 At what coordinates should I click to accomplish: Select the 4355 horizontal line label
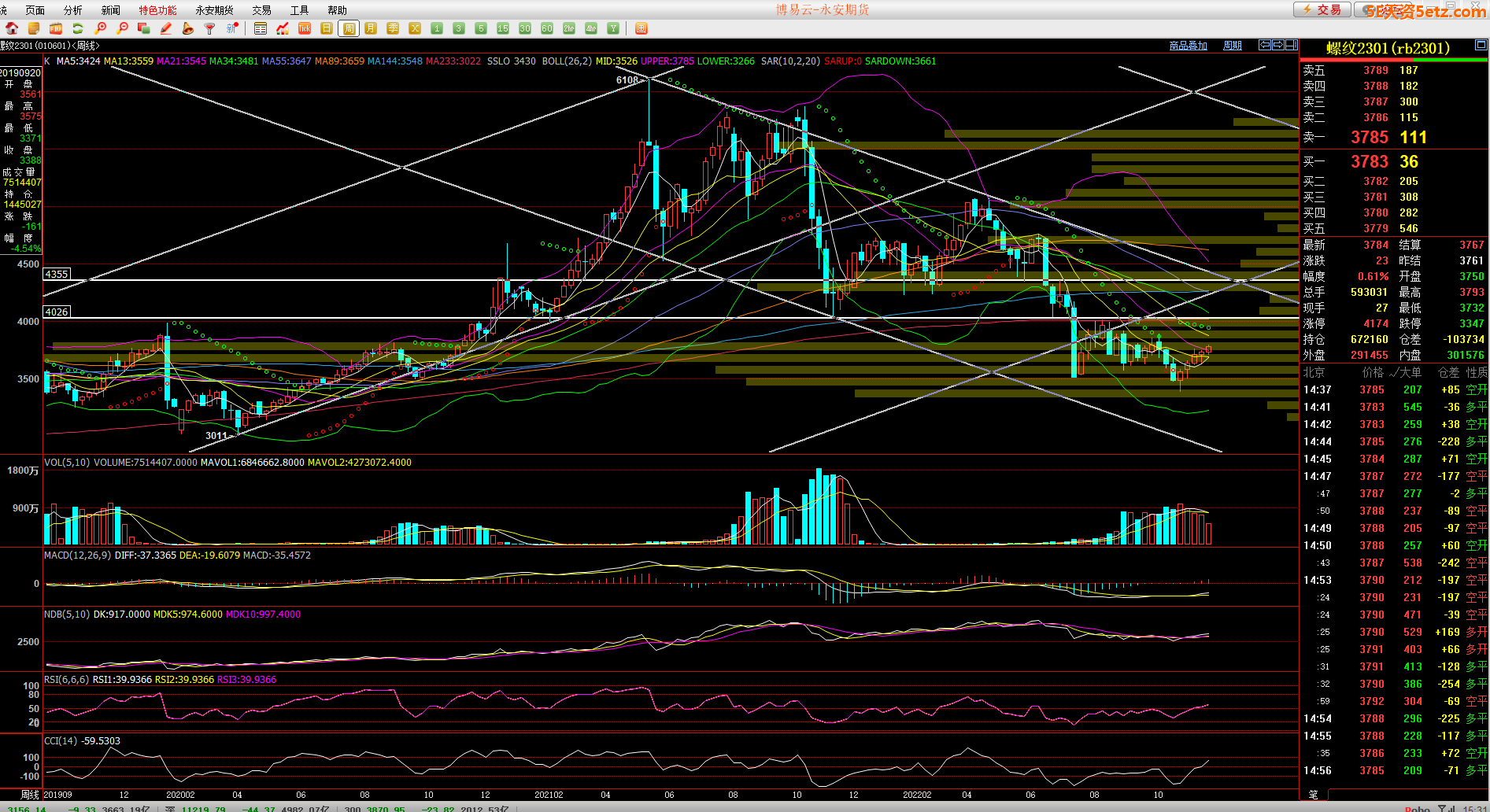click(x=57, y=274)
